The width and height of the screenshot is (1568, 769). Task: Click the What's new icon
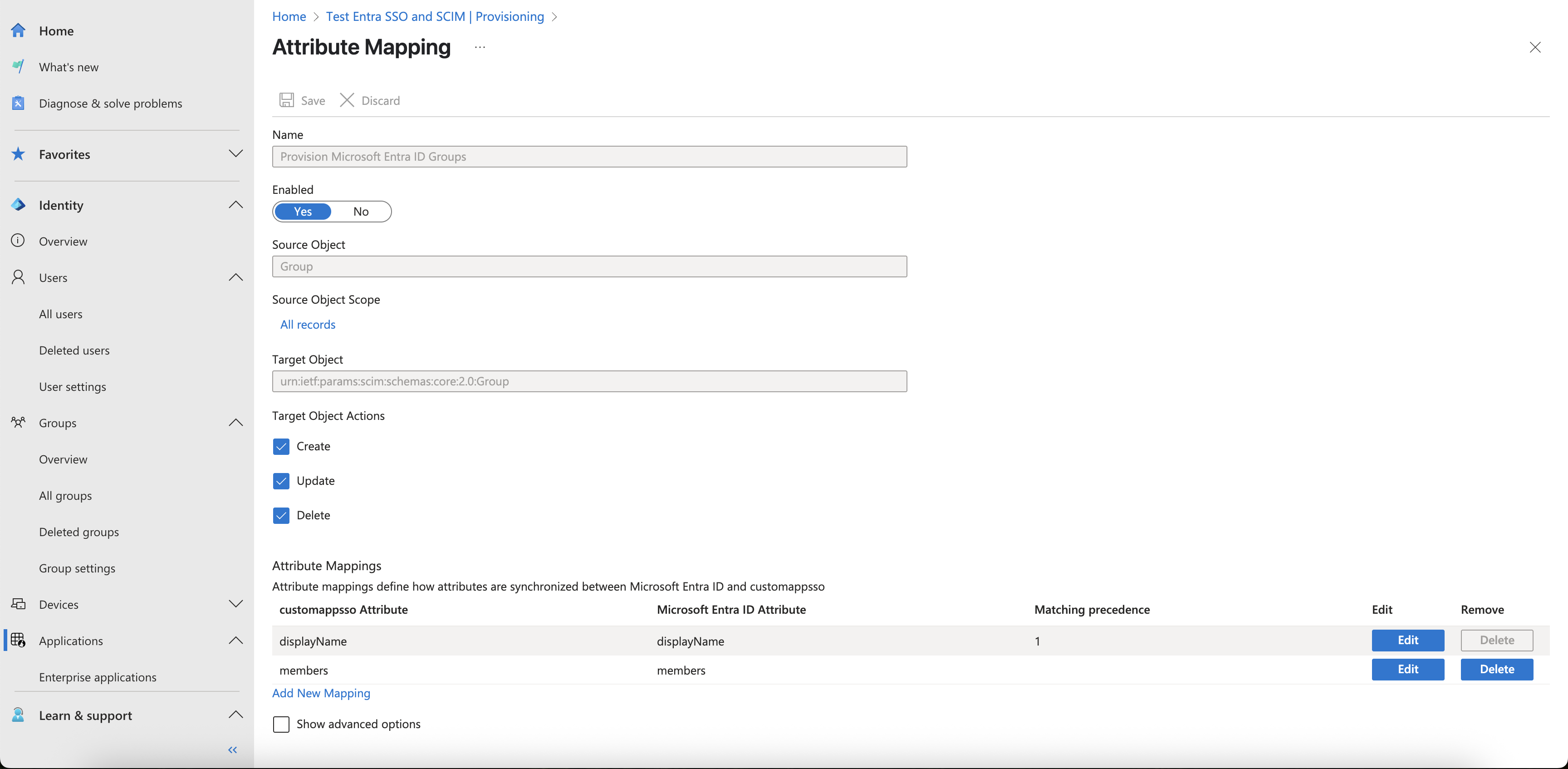[18, 67]
